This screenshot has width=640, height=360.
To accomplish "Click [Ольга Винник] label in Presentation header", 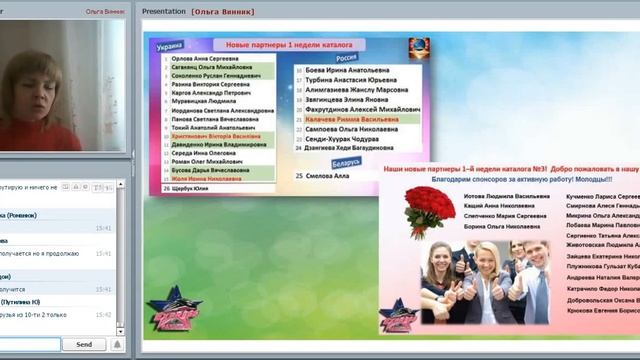I will [x=223, y=12].
